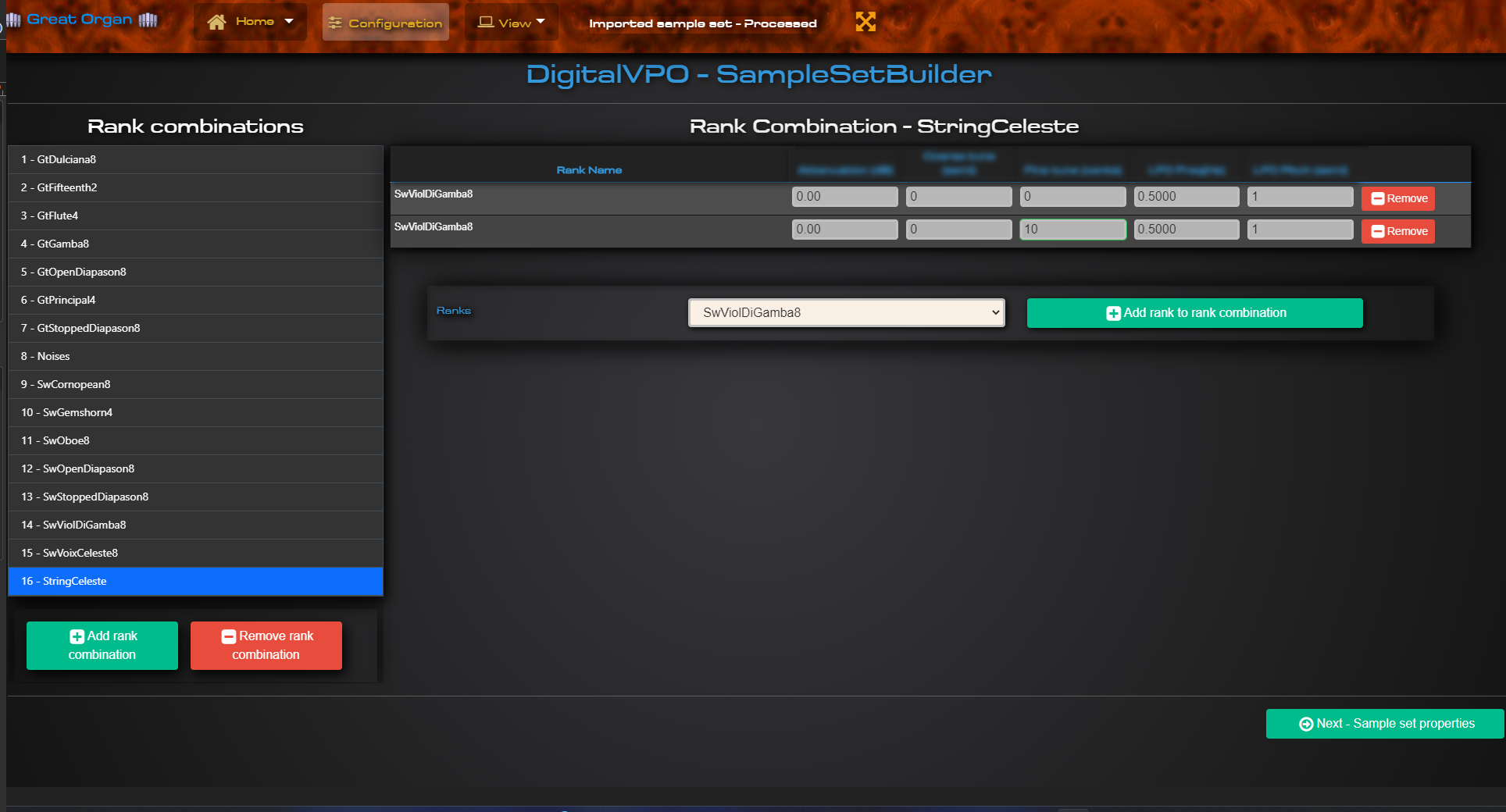Select rank combination 4 - GtGamba8
The height and width of the screenshot is (812, 1506).
[x=195, y=244]
